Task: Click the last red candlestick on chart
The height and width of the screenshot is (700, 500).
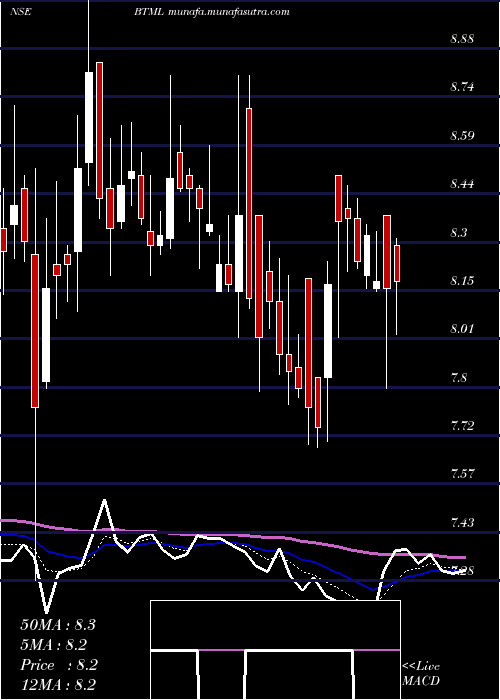Action: coord(397,263)
